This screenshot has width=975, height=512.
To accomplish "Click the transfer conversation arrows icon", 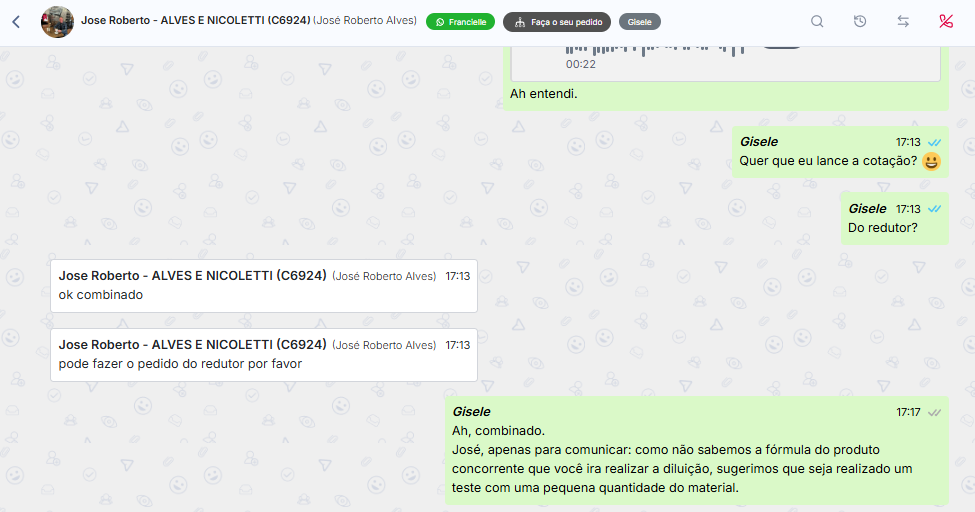I will pyautogui.click(x=903, y=22).
